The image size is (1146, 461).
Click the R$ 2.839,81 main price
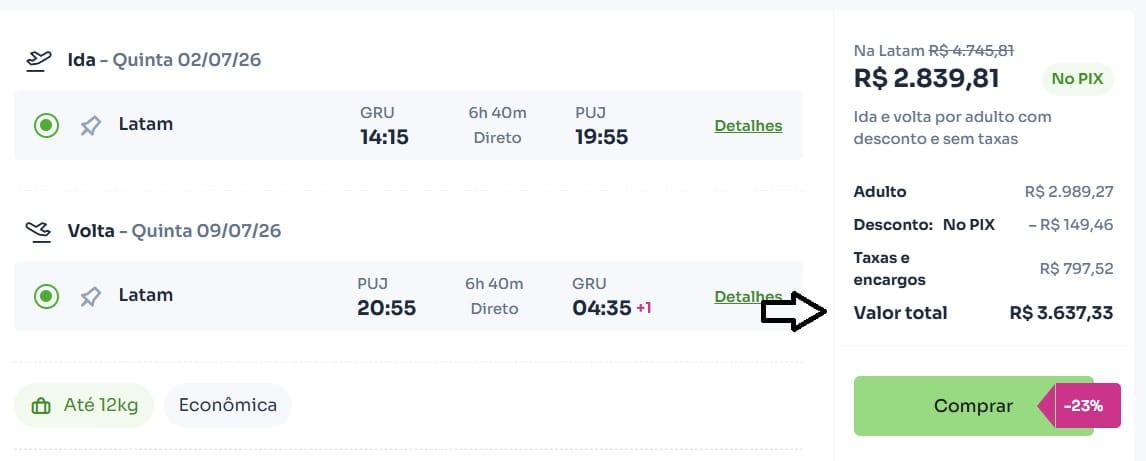click(926, 78)
